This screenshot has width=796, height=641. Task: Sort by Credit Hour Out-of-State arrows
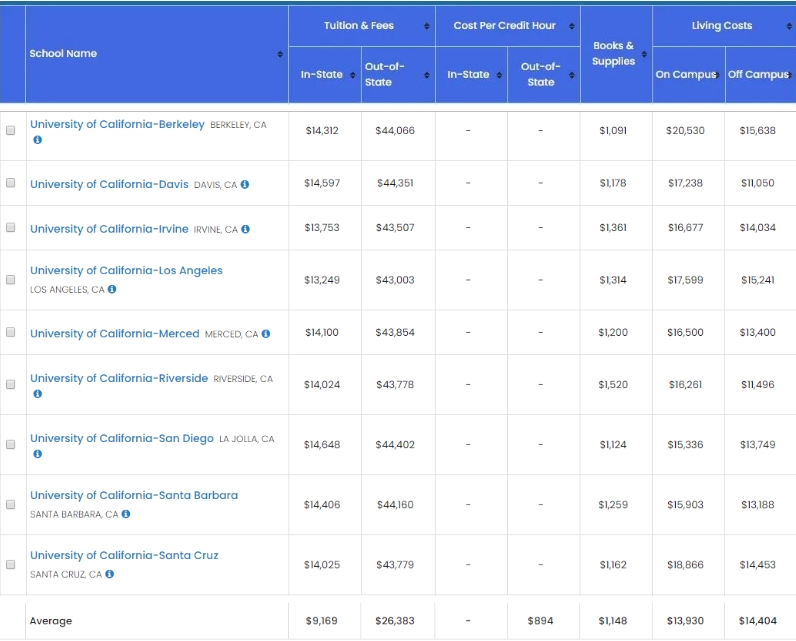[x=572, y=75]
